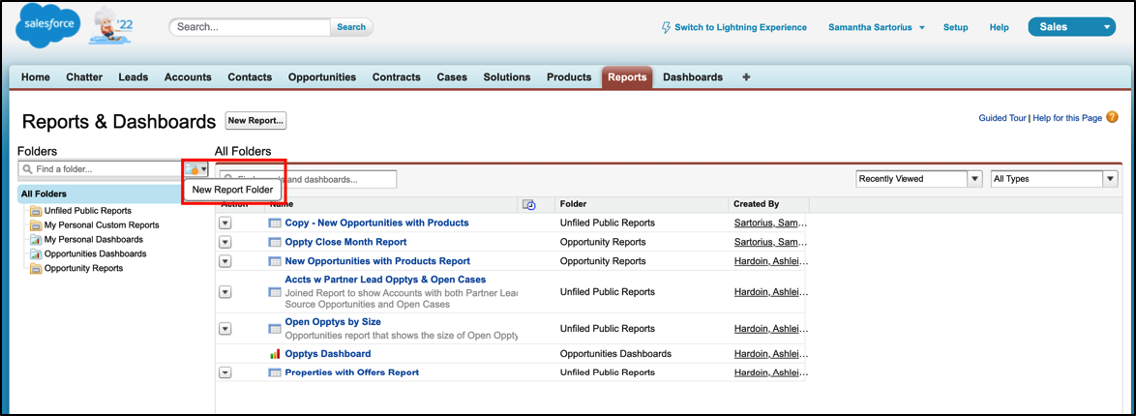Click the dashboard bar chart icon beside Opptys Dashboard
1138x417 pixels.
click(x=275, y=354)
